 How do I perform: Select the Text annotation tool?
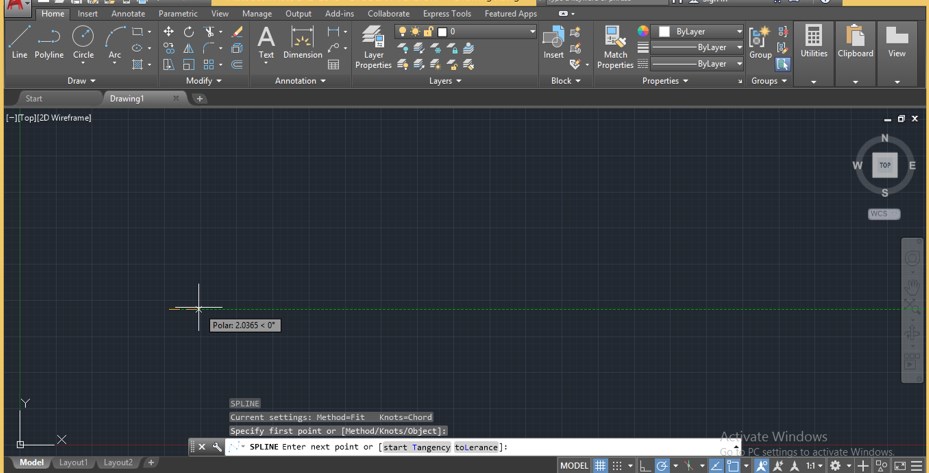point(266,42)
